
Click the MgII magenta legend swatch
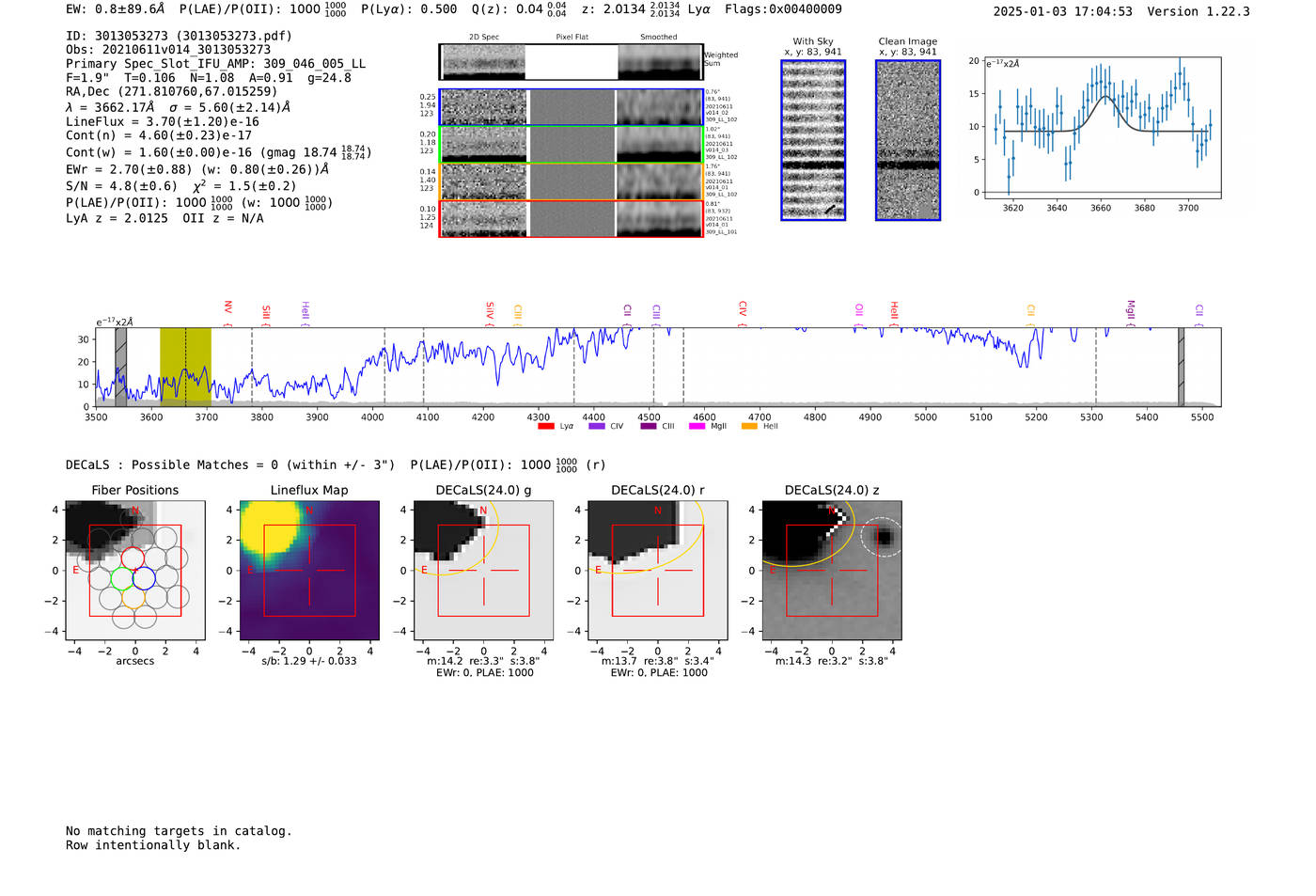click(697, 427)
